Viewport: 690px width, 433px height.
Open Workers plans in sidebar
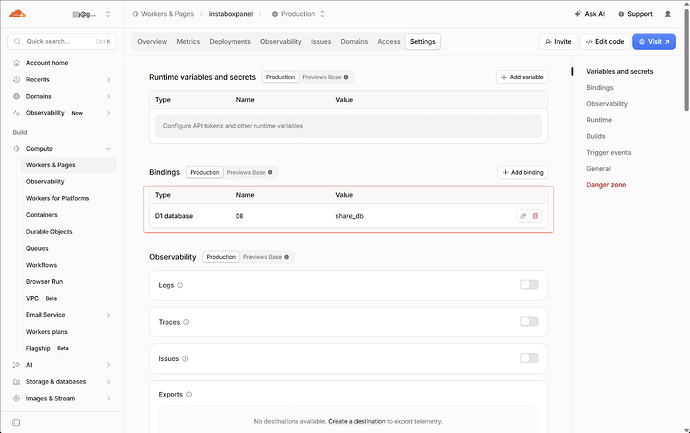coord(46,332)
